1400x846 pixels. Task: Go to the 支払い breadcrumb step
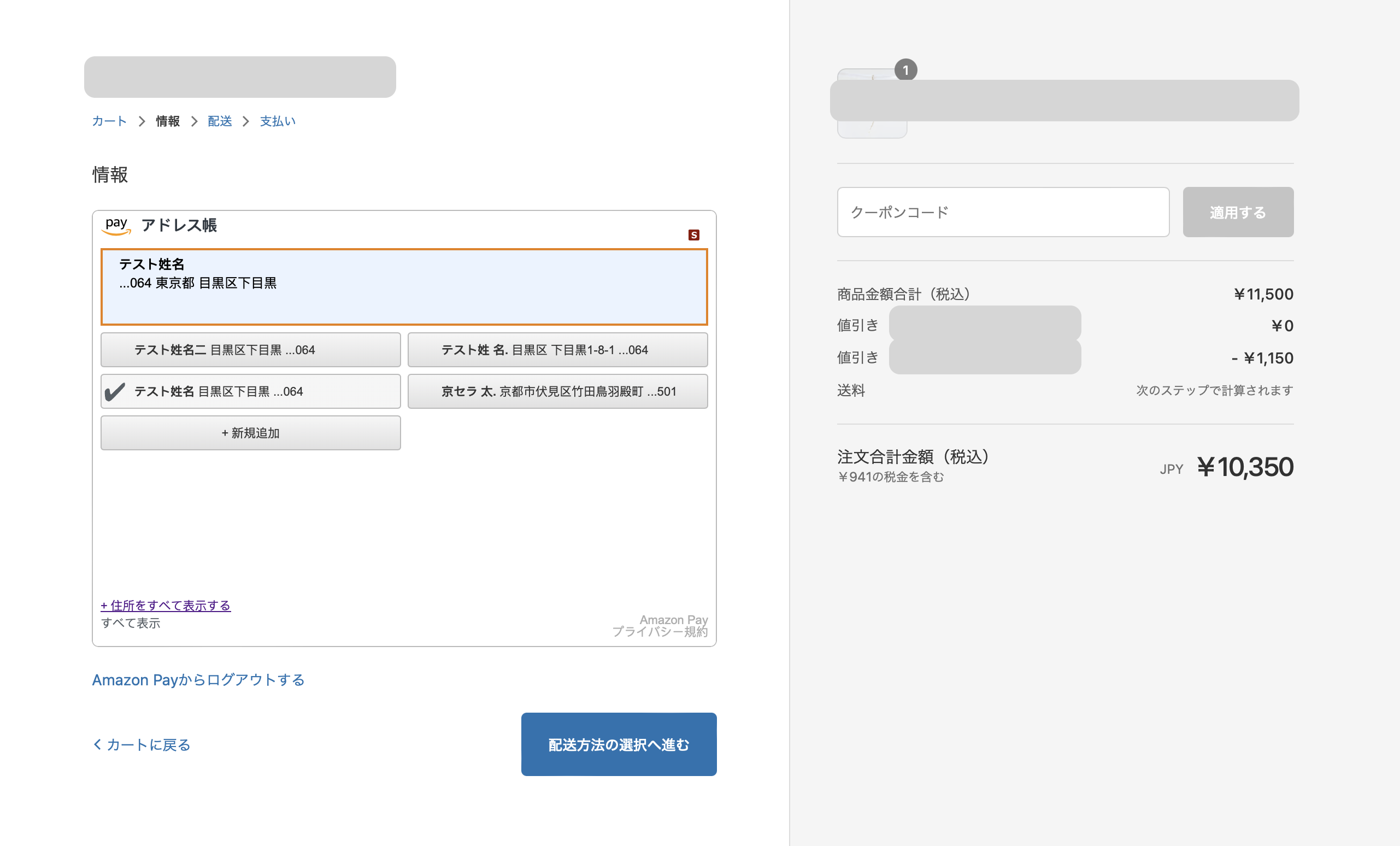(x=277, y=121)
